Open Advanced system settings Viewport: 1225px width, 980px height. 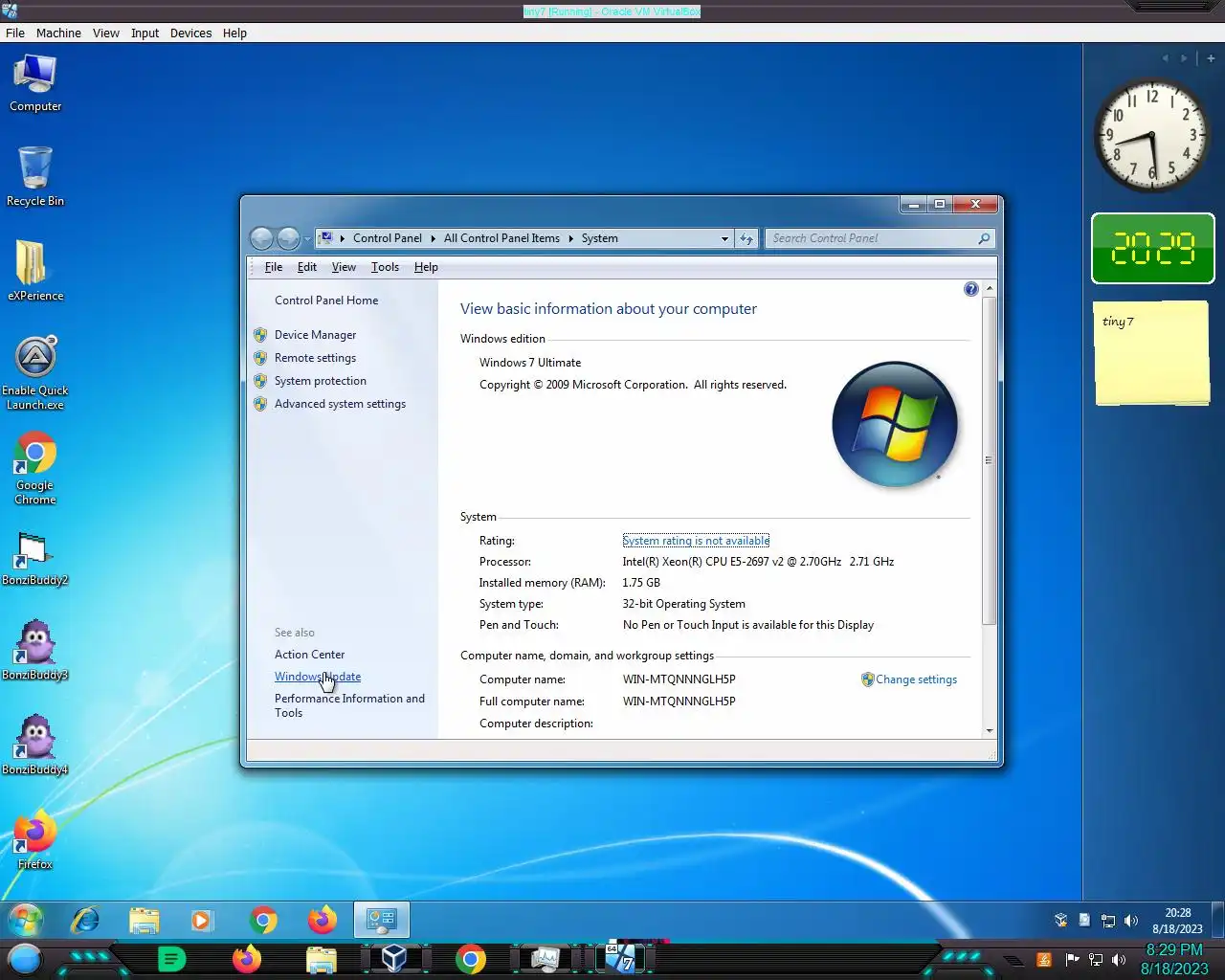(340, 404)
